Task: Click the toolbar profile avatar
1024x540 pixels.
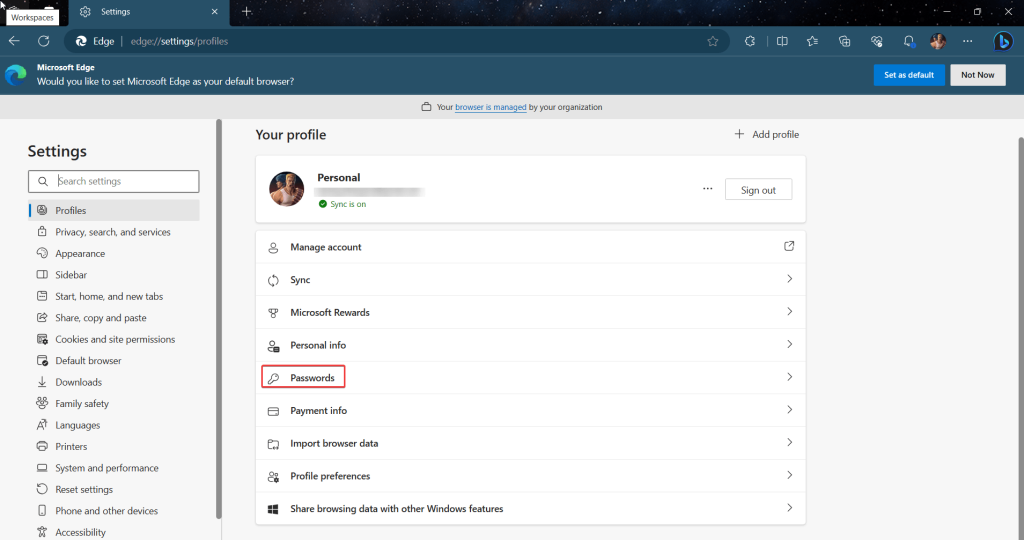Action: 938,41
